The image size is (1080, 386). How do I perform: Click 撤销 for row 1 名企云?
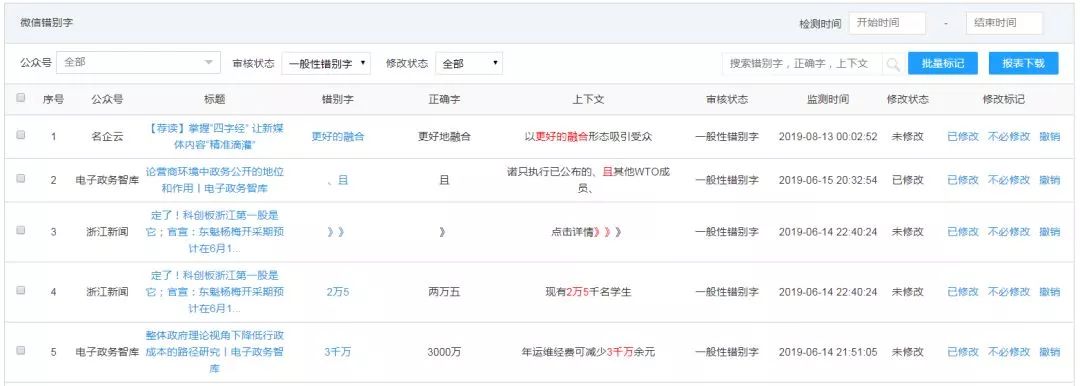click(x=1050, y=136)
